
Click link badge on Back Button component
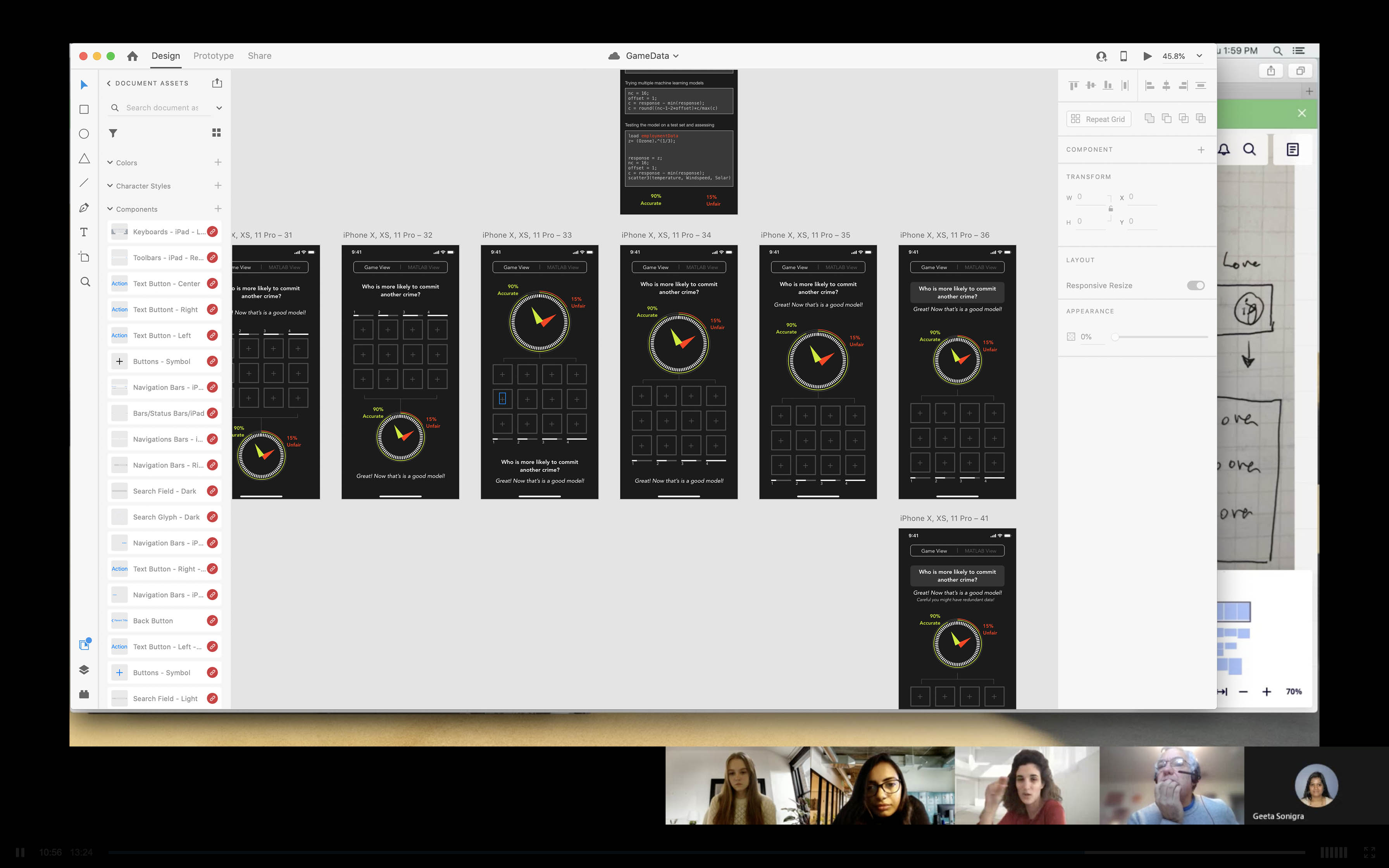(212, 620)
